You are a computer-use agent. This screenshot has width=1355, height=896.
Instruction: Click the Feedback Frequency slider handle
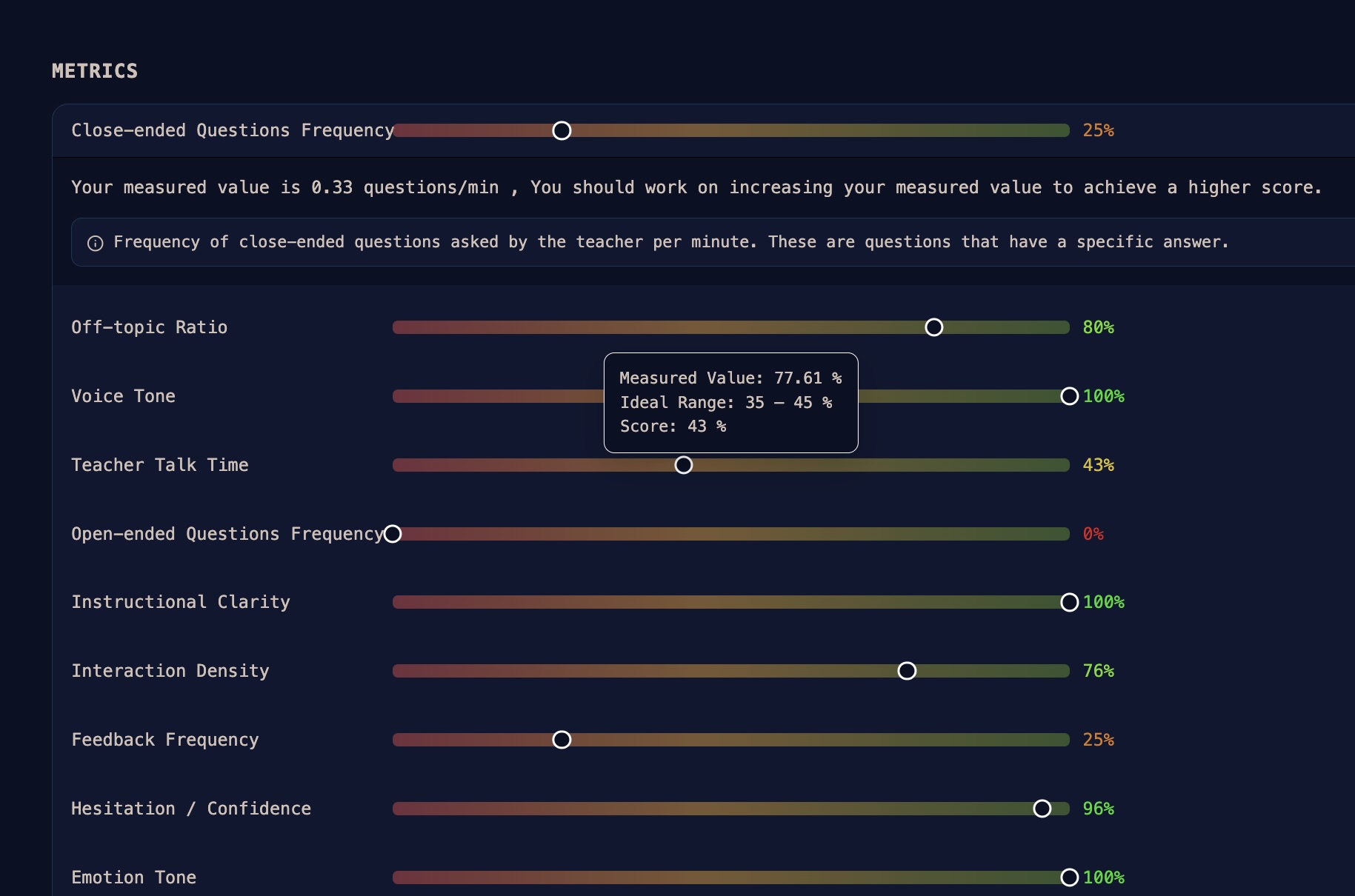562,740
